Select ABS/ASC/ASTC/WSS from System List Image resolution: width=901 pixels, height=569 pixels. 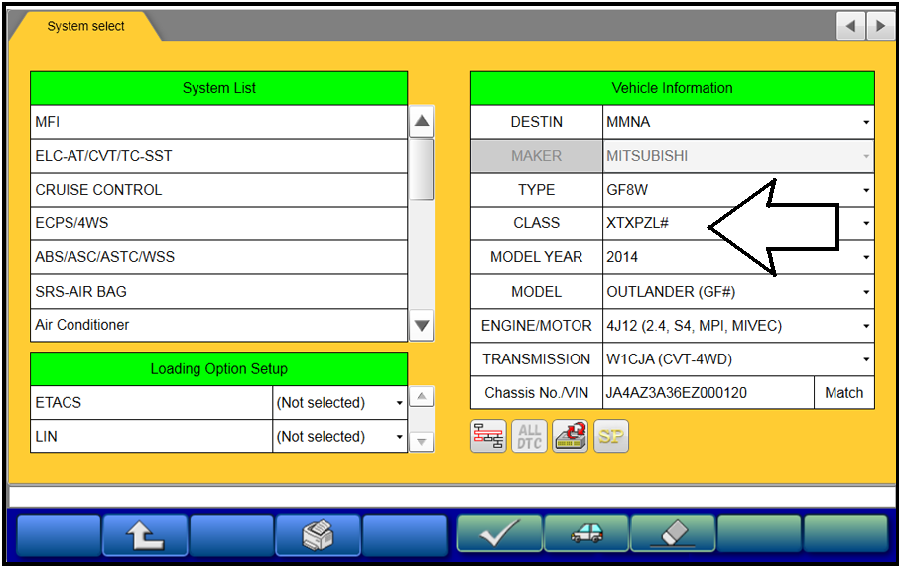[x=219, y=257]
